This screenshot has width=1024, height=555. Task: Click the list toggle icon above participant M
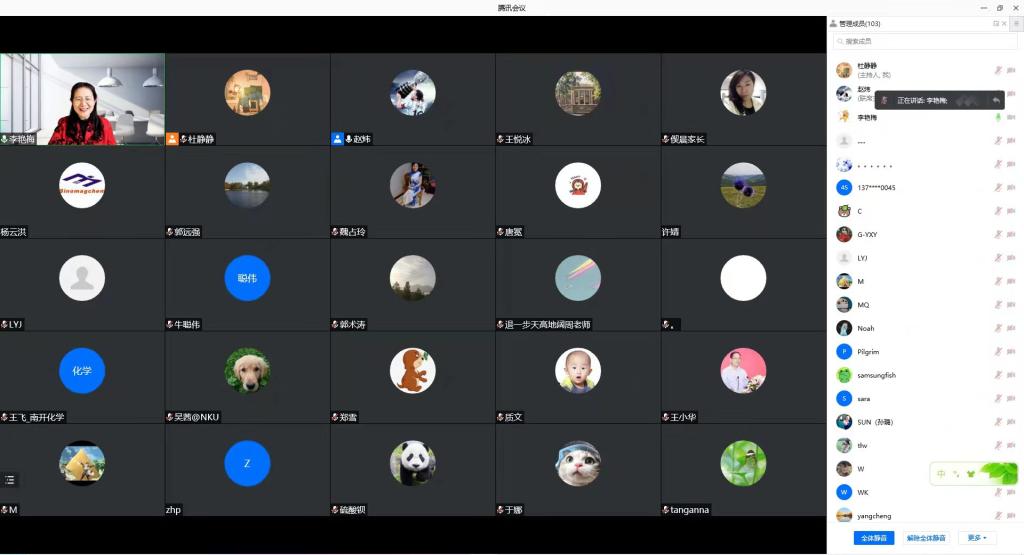coord(11,480)
